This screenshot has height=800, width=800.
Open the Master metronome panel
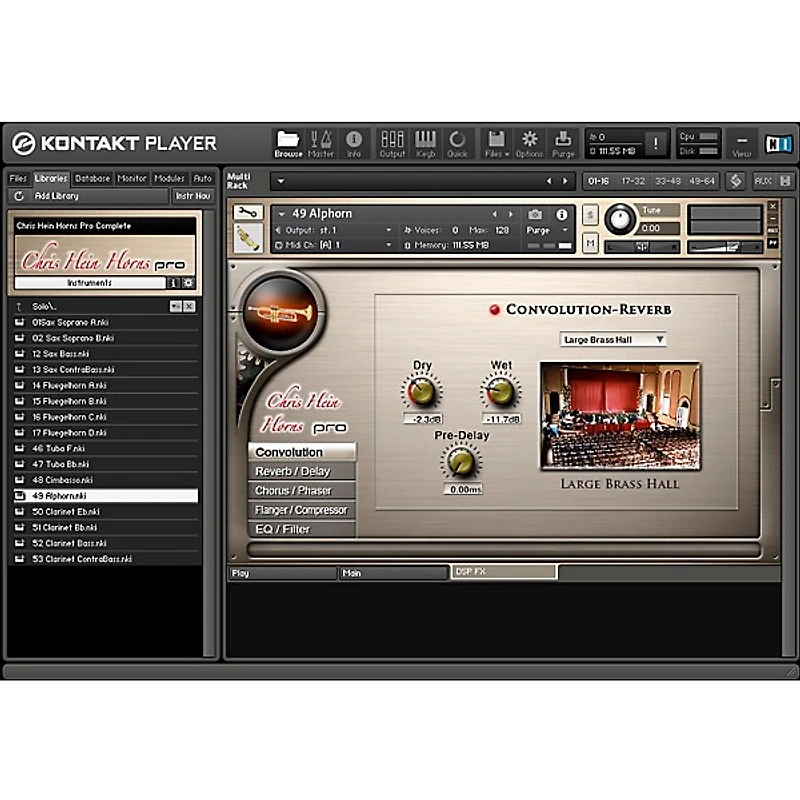coord(321,143)
